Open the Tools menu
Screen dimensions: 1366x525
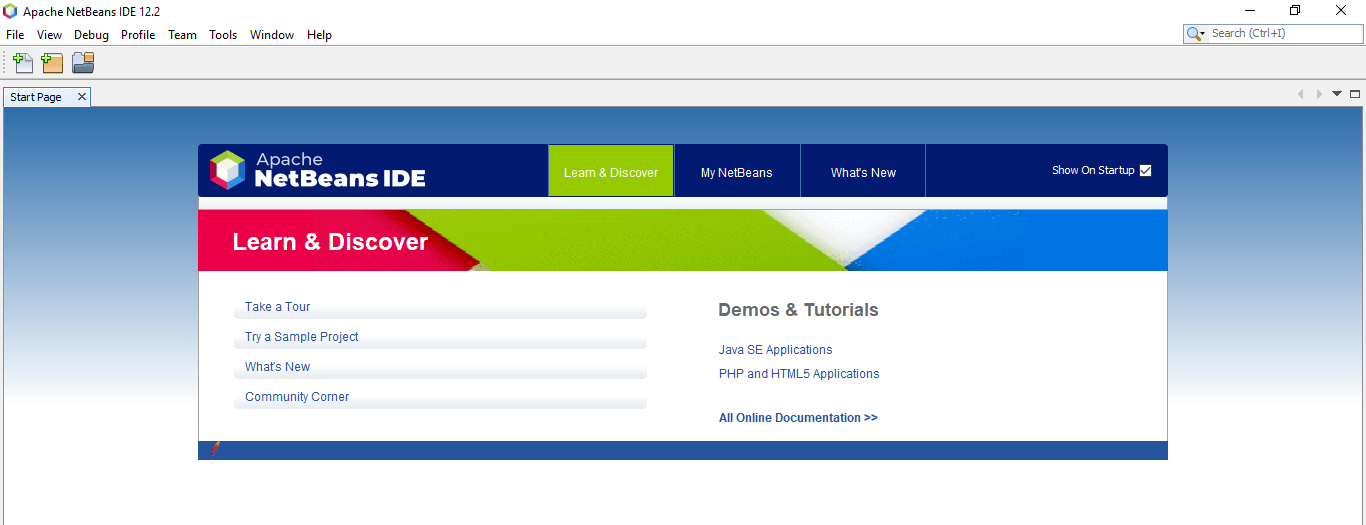(223, 35)
